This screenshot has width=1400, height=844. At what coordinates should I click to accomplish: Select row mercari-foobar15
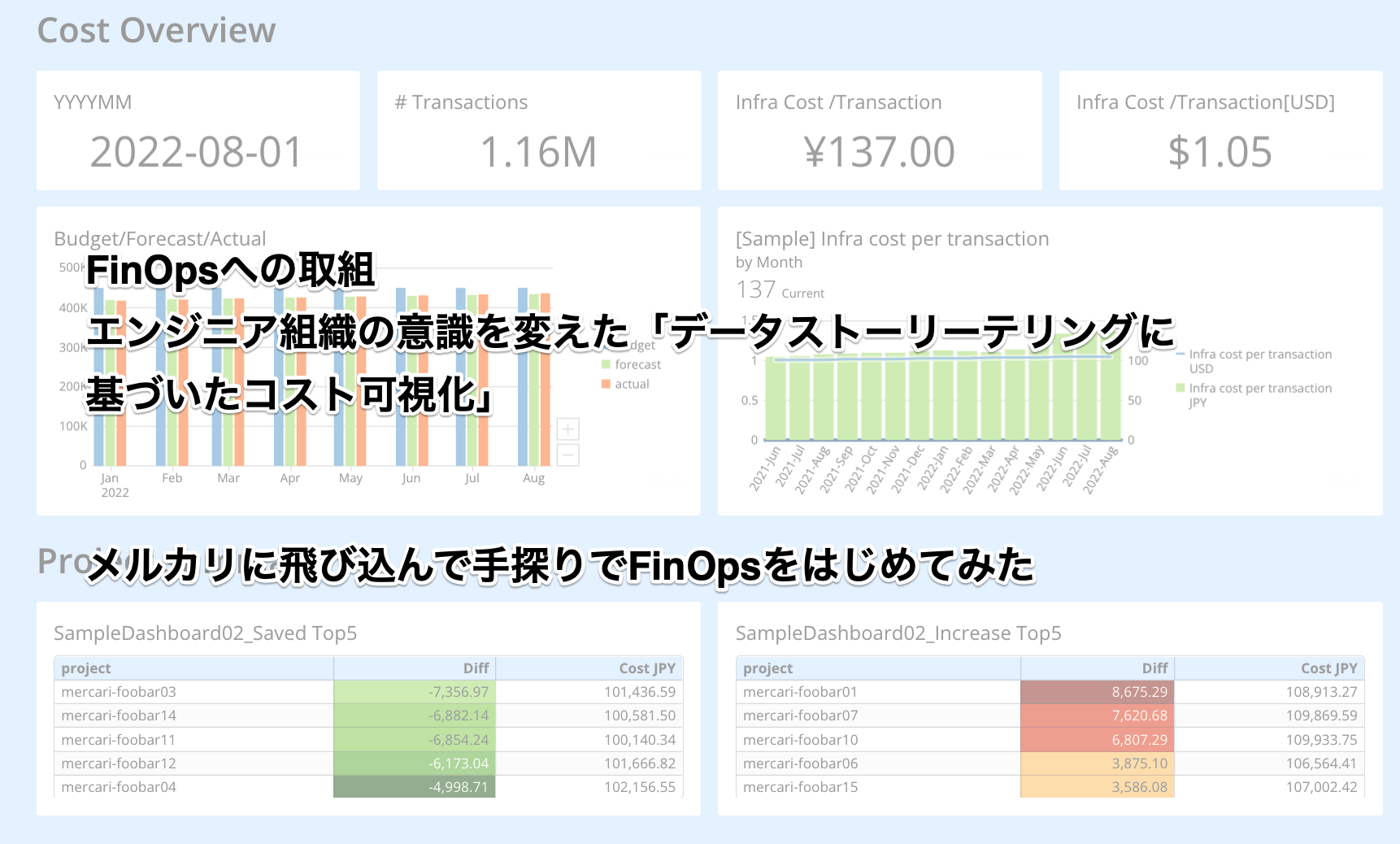(x=1050, y=787)
